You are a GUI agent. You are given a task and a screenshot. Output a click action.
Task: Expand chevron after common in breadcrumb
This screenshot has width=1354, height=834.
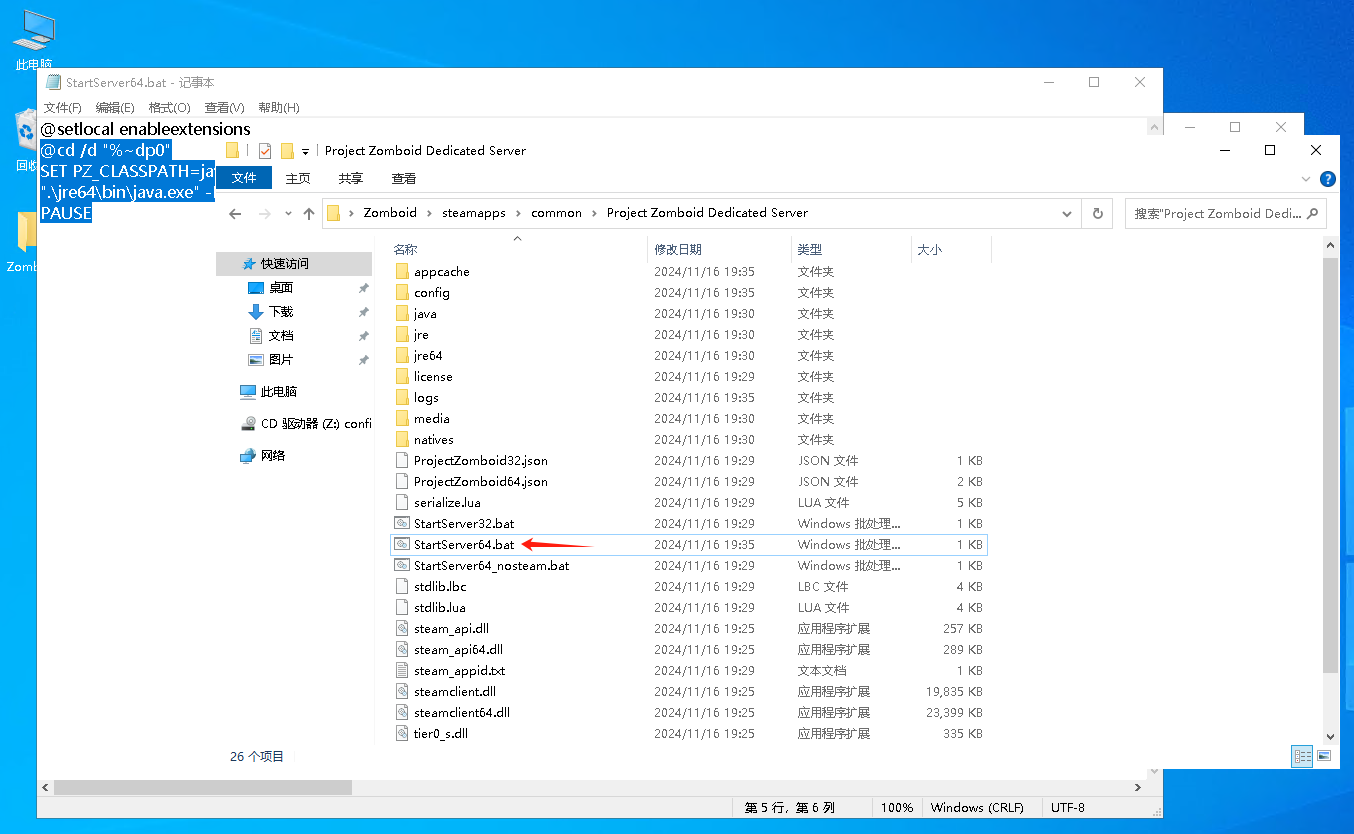point(594,214)
